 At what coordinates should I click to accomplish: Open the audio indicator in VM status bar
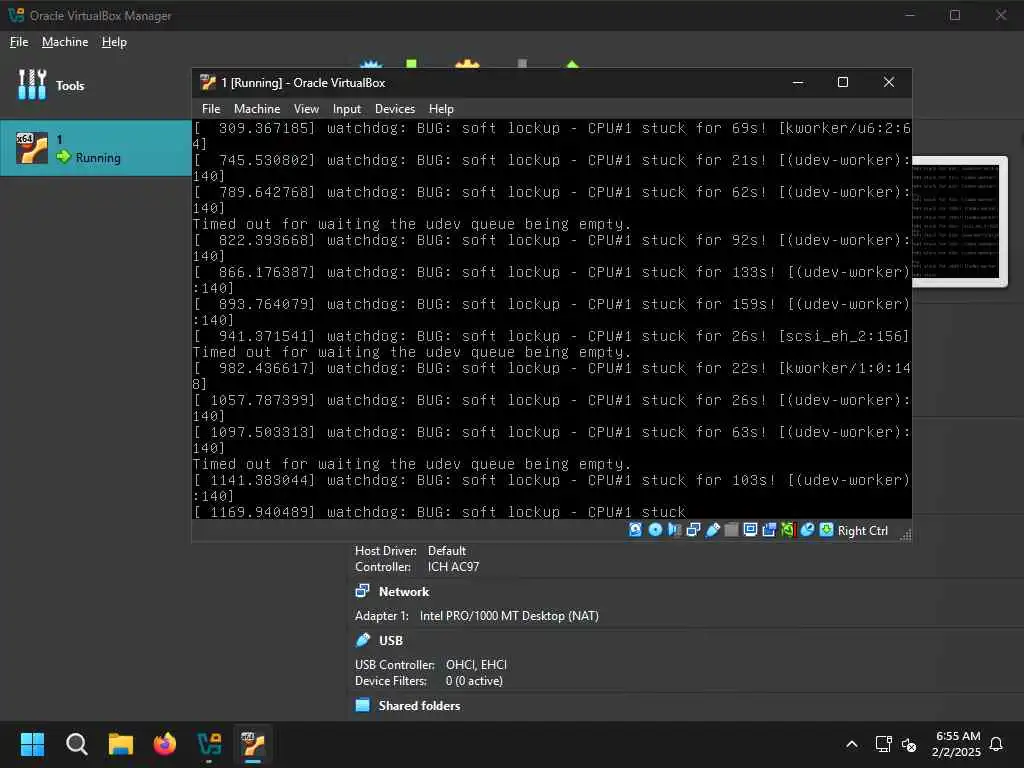[x=674, y=530]
